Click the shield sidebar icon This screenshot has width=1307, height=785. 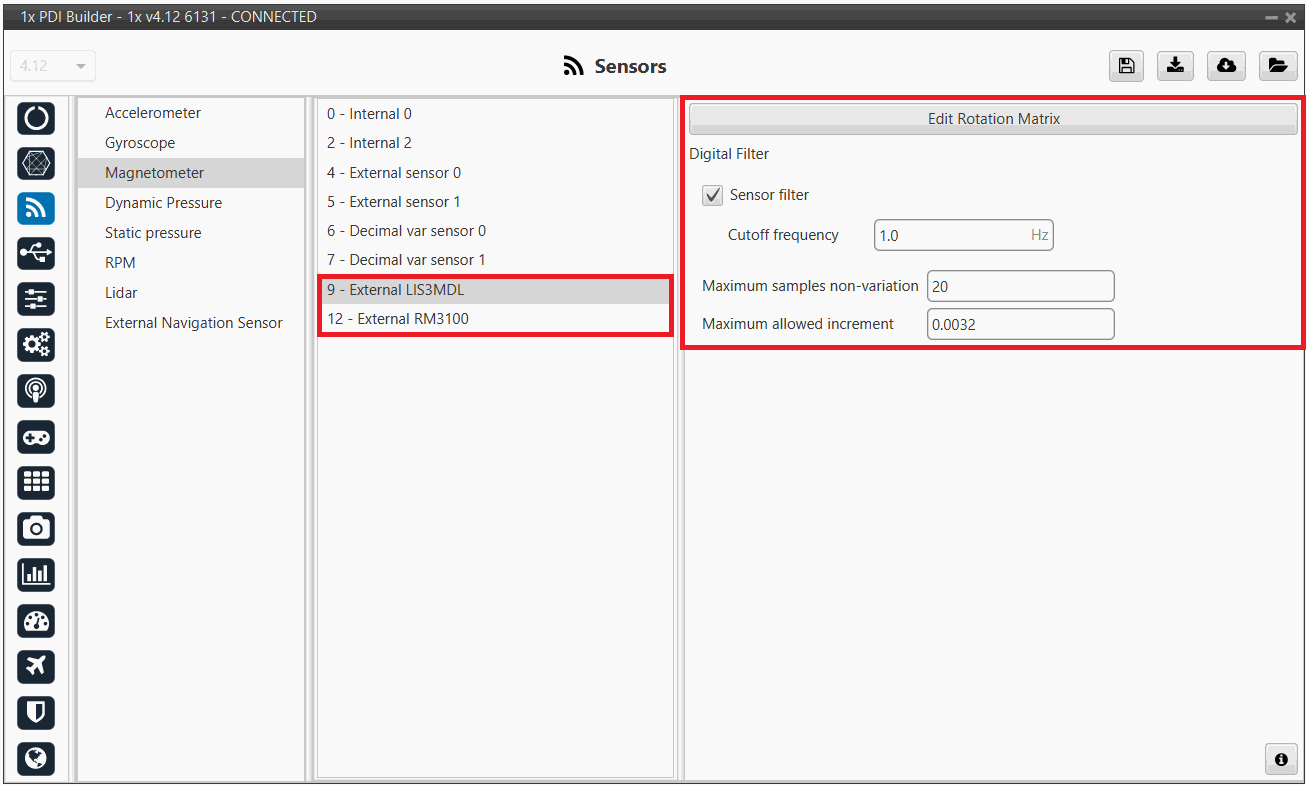pos(36,712)
